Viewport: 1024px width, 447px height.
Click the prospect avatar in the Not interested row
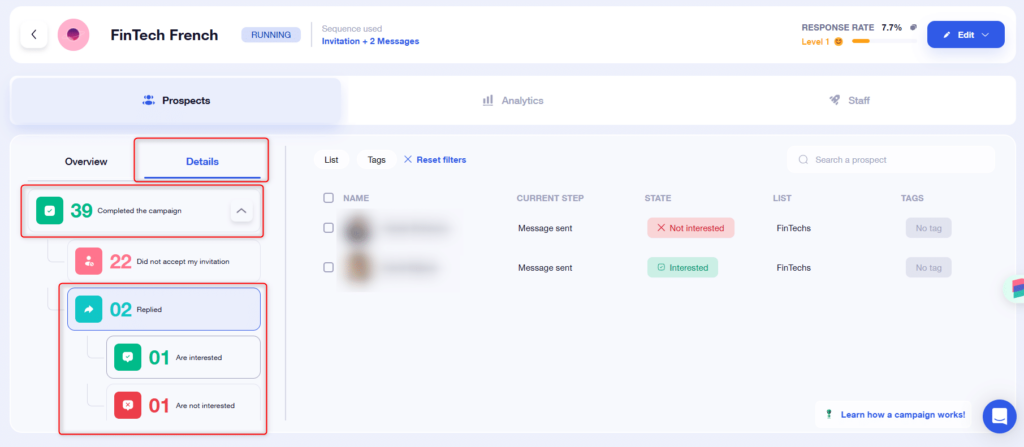(x=357, y=229)
